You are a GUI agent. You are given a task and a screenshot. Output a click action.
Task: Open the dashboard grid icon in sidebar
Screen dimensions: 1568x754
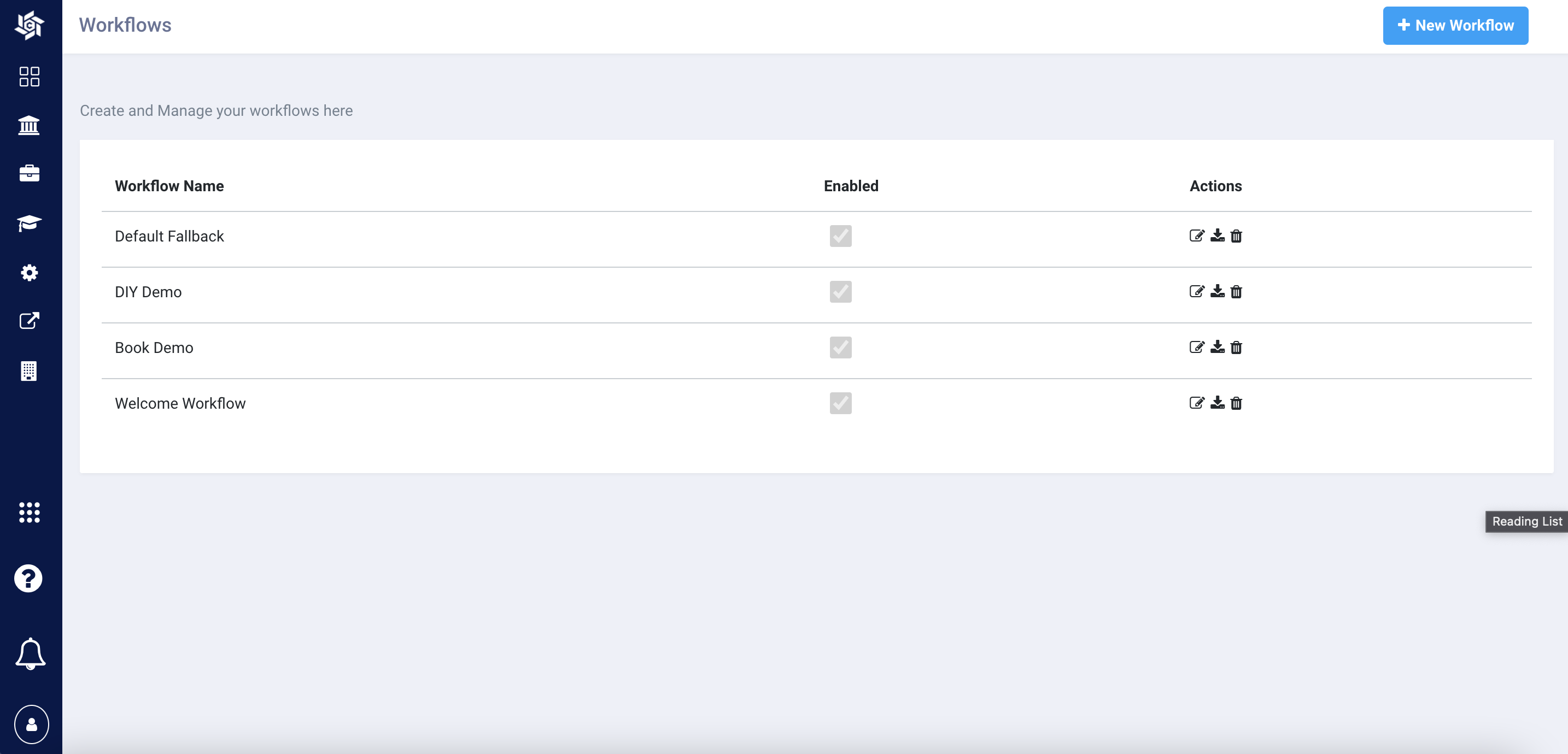pos(29,76)
